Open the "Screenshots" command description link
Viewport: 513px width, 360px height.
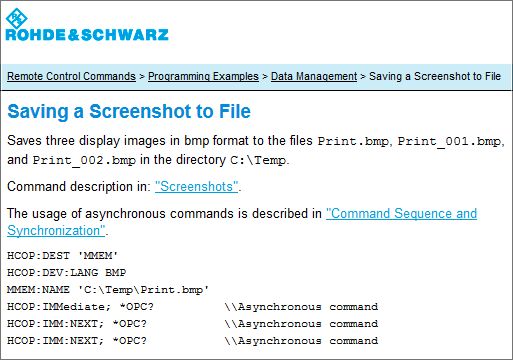pyautogui.click(x=197, y=187)
